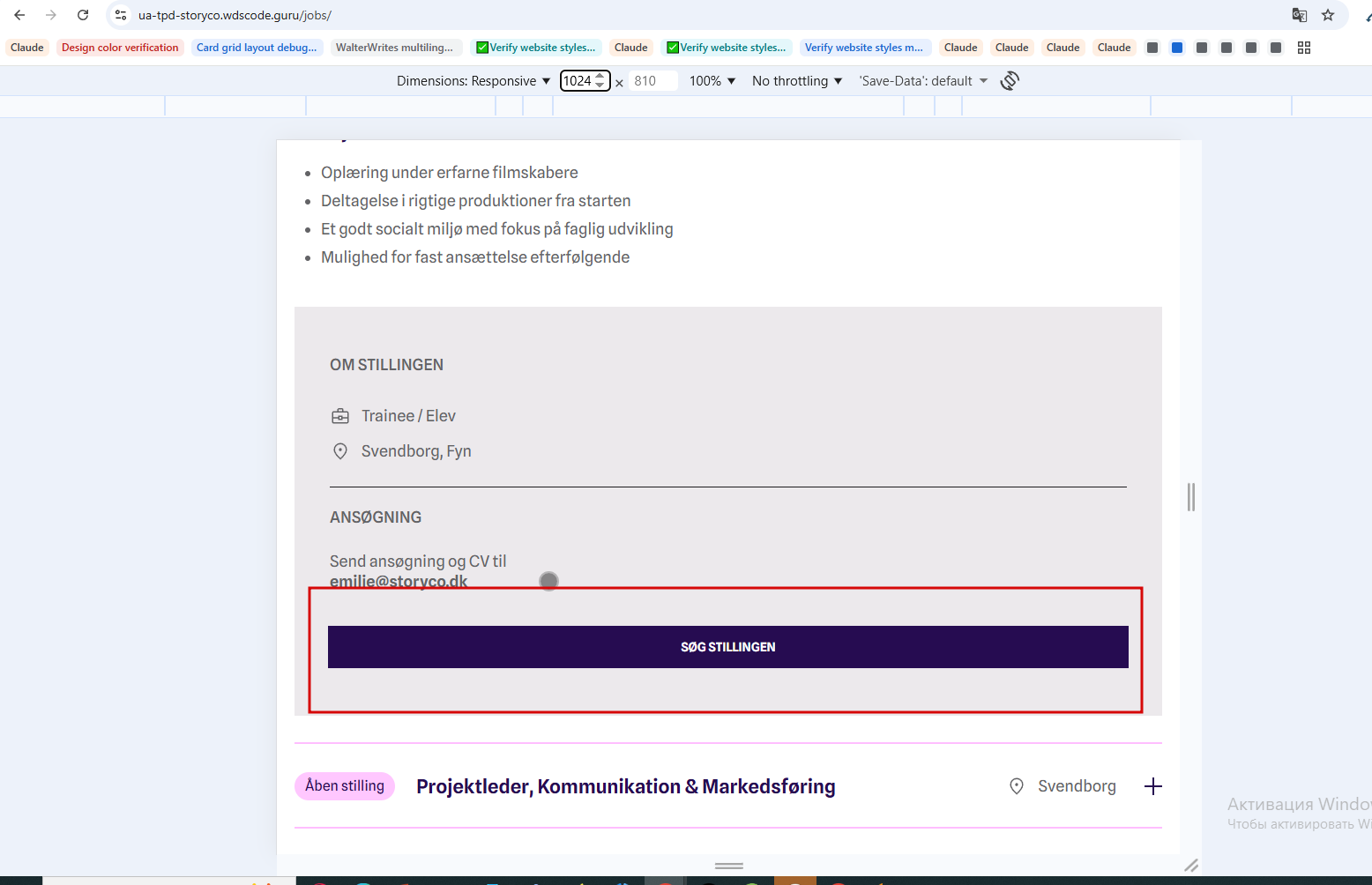Click the Trainee / Elev text

(408, 416)
